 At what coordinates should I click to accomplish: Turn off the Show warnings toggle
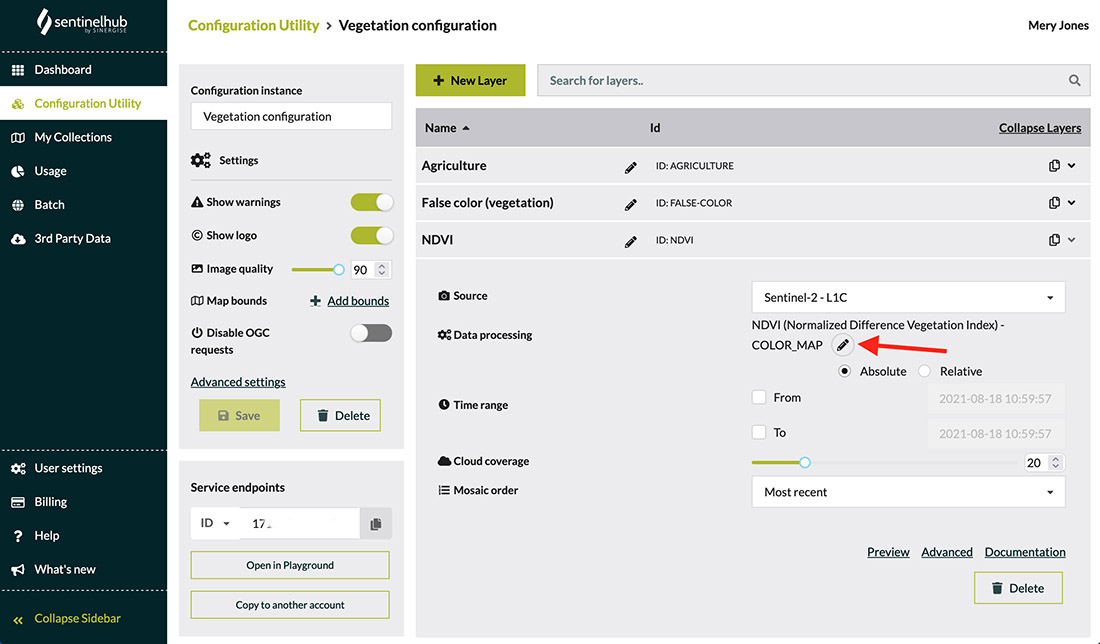click(372, 202)
